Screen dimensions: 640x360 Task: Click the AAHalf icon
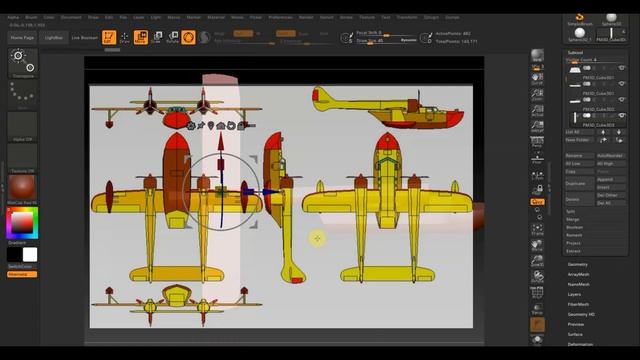[x=537, y=126]
